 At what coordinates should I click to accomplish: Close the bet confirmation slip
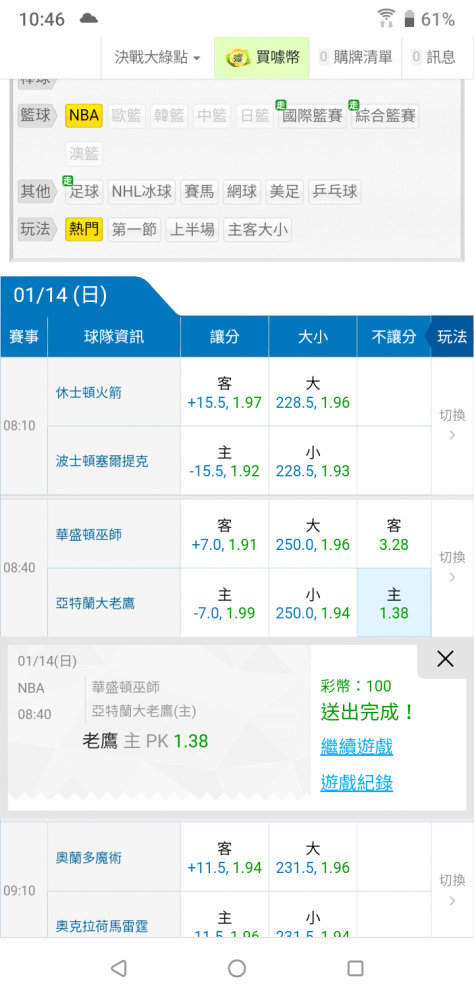(x=445, y=659)
